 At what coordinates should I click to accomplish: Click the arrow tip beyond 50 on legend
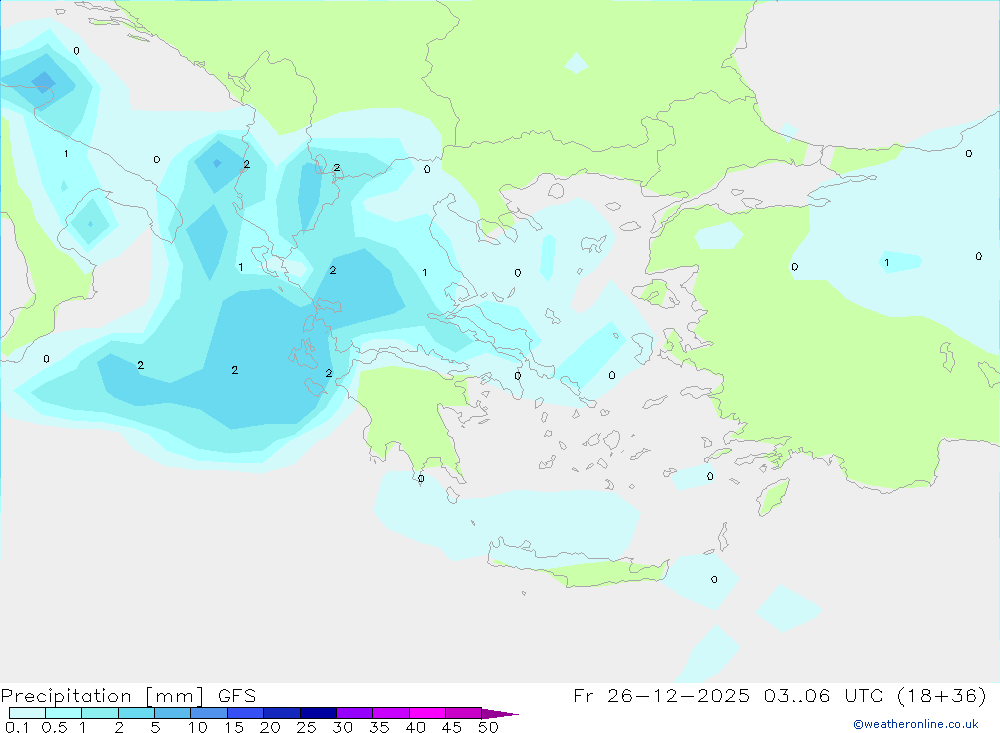click(500, 713)
